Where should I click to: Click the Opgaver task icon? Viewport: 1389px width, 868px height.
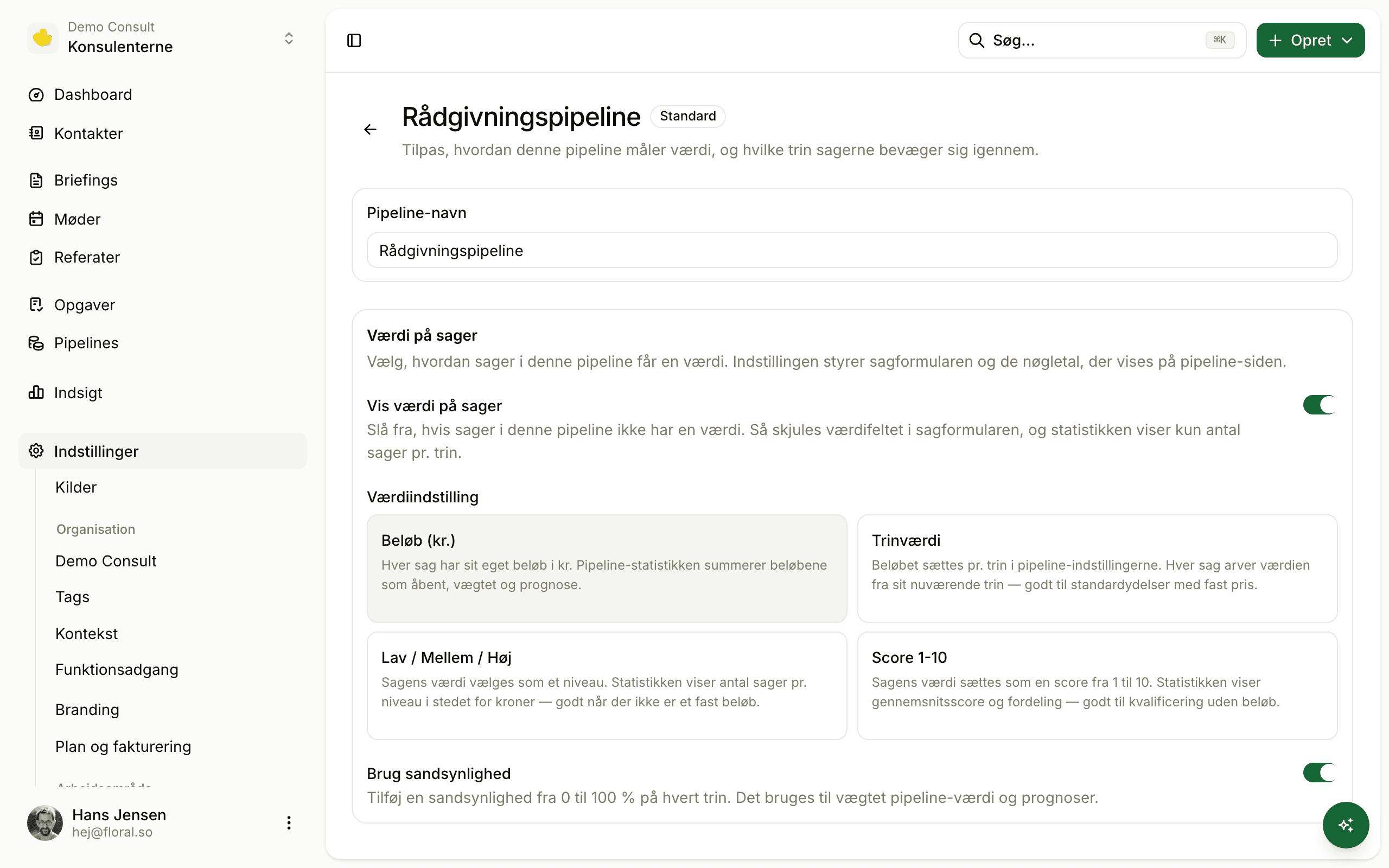tap(36, 305)
